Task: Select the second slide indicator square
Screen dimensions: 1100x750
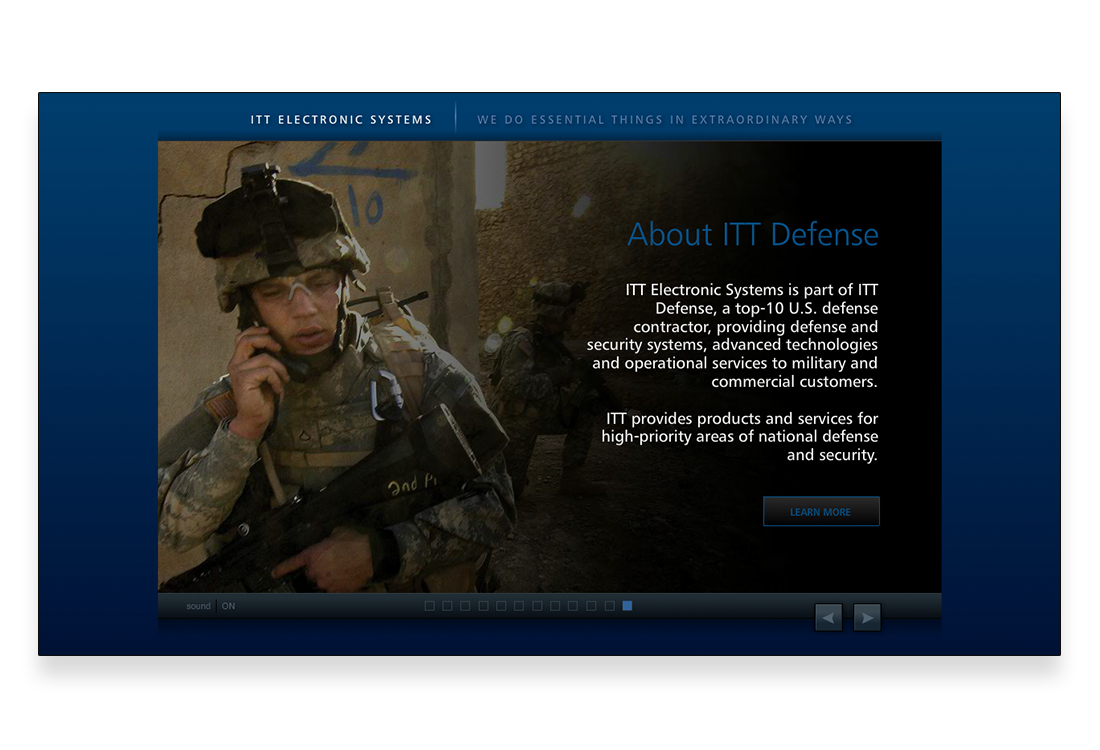Action: (448, 605)
